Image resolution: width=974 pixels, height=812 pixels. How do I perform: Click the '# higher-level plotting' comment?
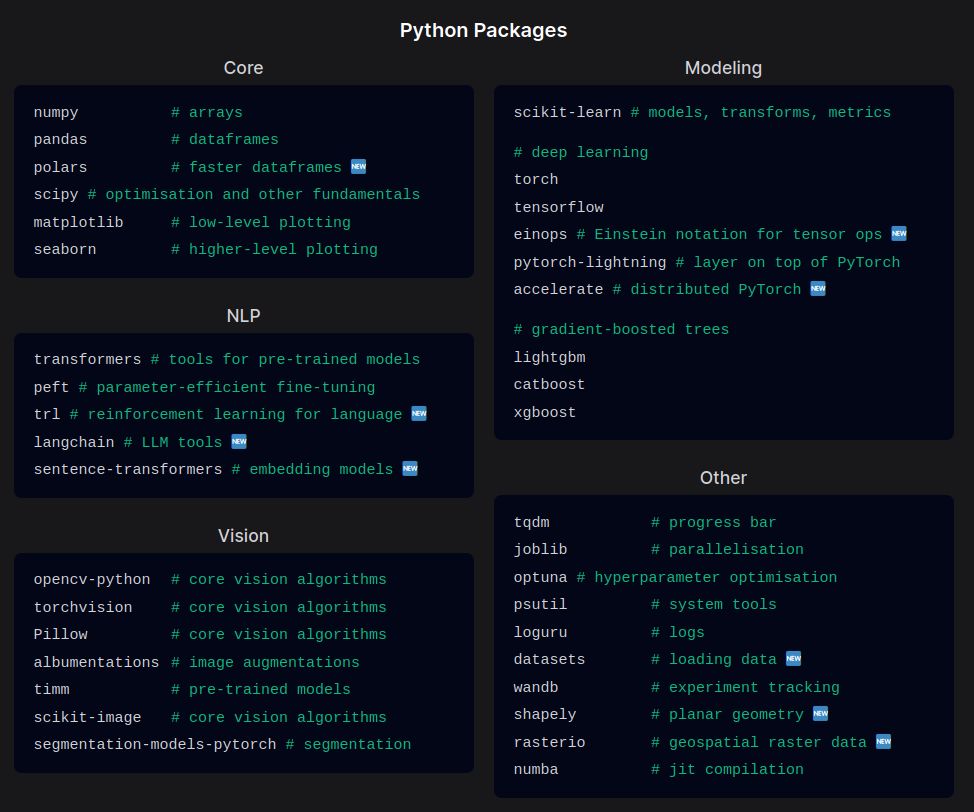coord(274,250)
